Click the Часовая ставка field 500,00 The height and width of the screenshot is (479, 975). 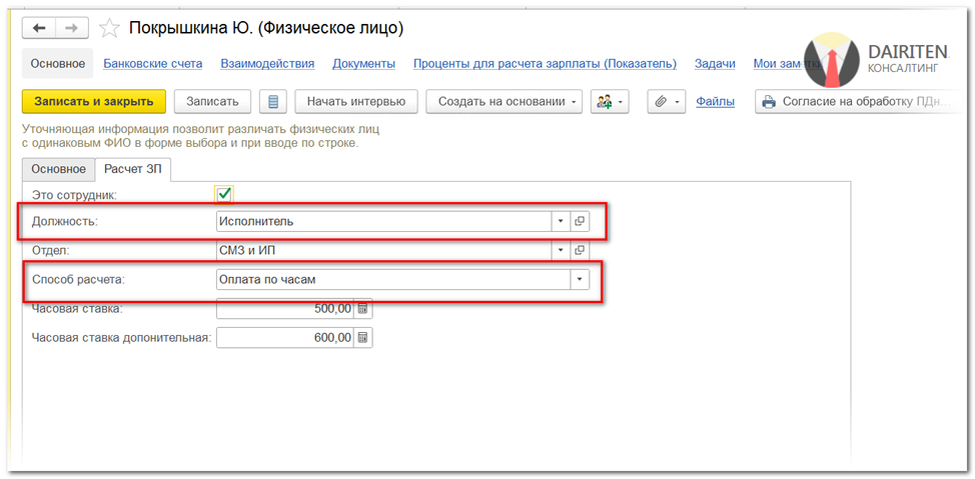coord(285,309)
